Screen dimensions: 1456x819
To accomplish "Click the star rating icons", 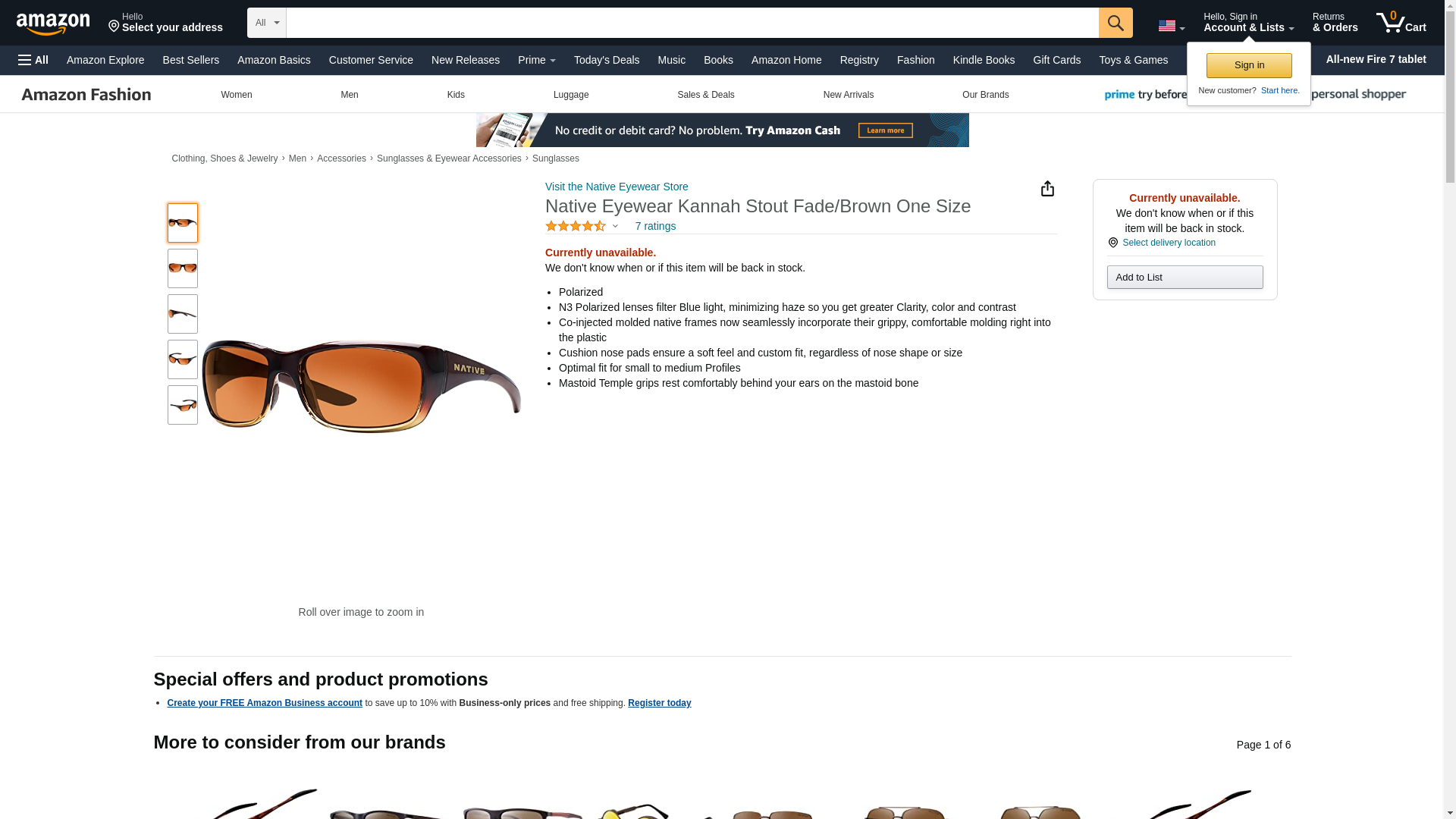I will (576, 226).
